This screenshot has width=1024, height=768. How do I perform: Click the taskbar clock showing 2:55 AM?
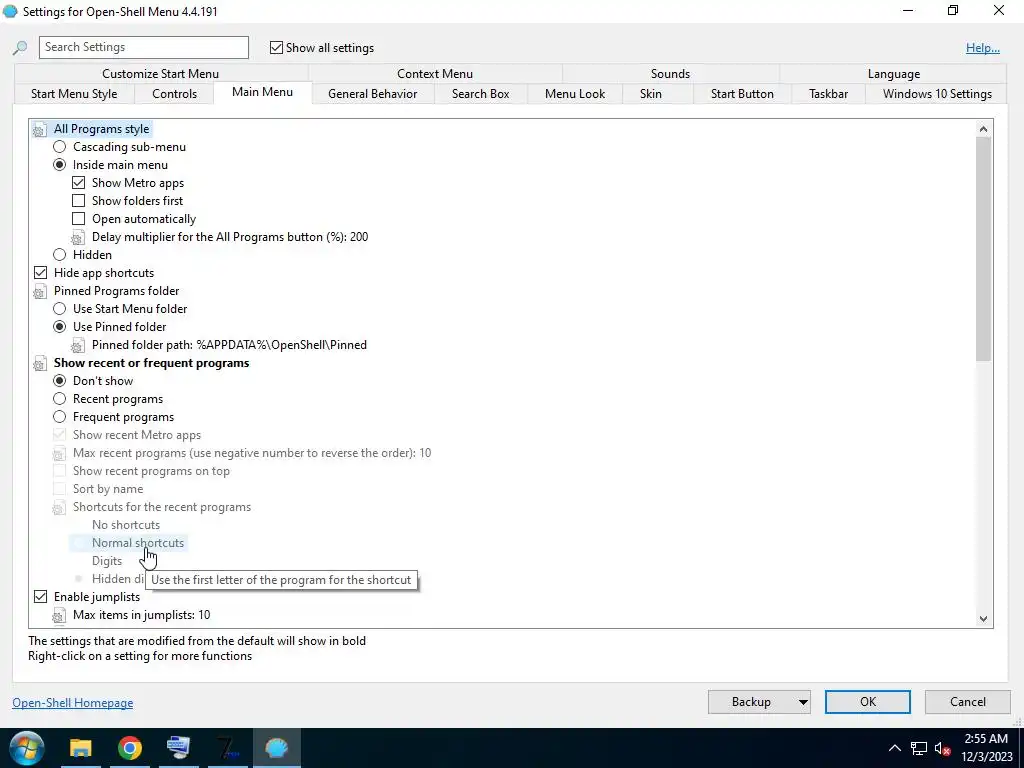tap(986, 748)
